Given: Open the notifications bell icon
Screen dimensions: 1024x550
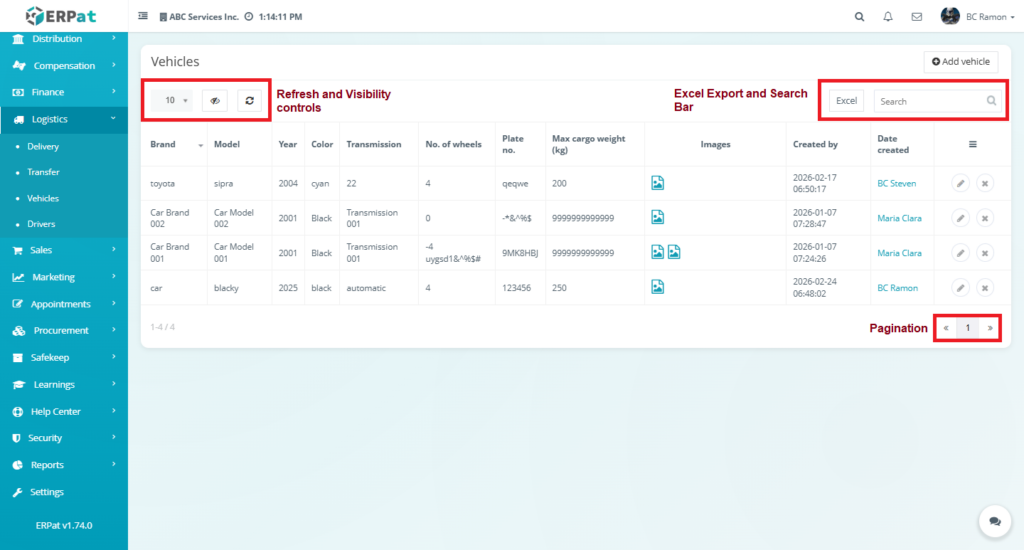Looking at the screenshot, I should click(888, 17).
